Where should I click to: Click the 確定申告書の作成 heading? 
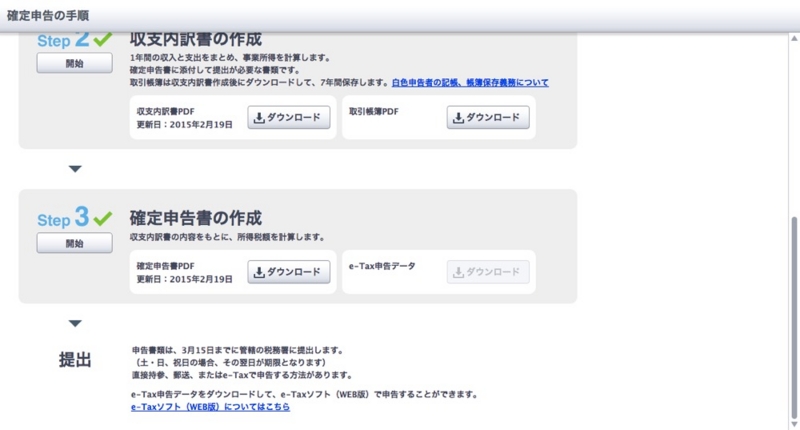[195, 218]
